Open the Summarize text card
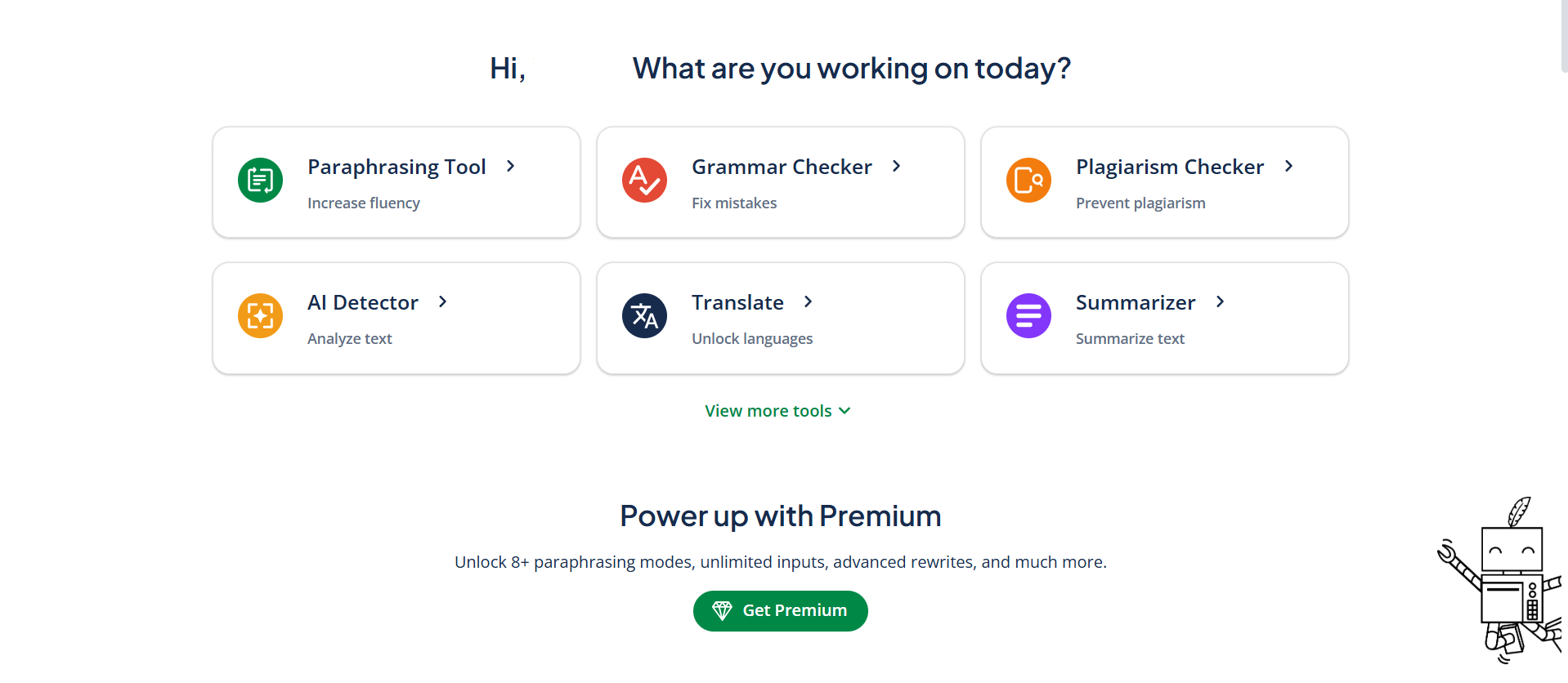The width and height of the screenshot is (1568, 683). coord(1164,318)
